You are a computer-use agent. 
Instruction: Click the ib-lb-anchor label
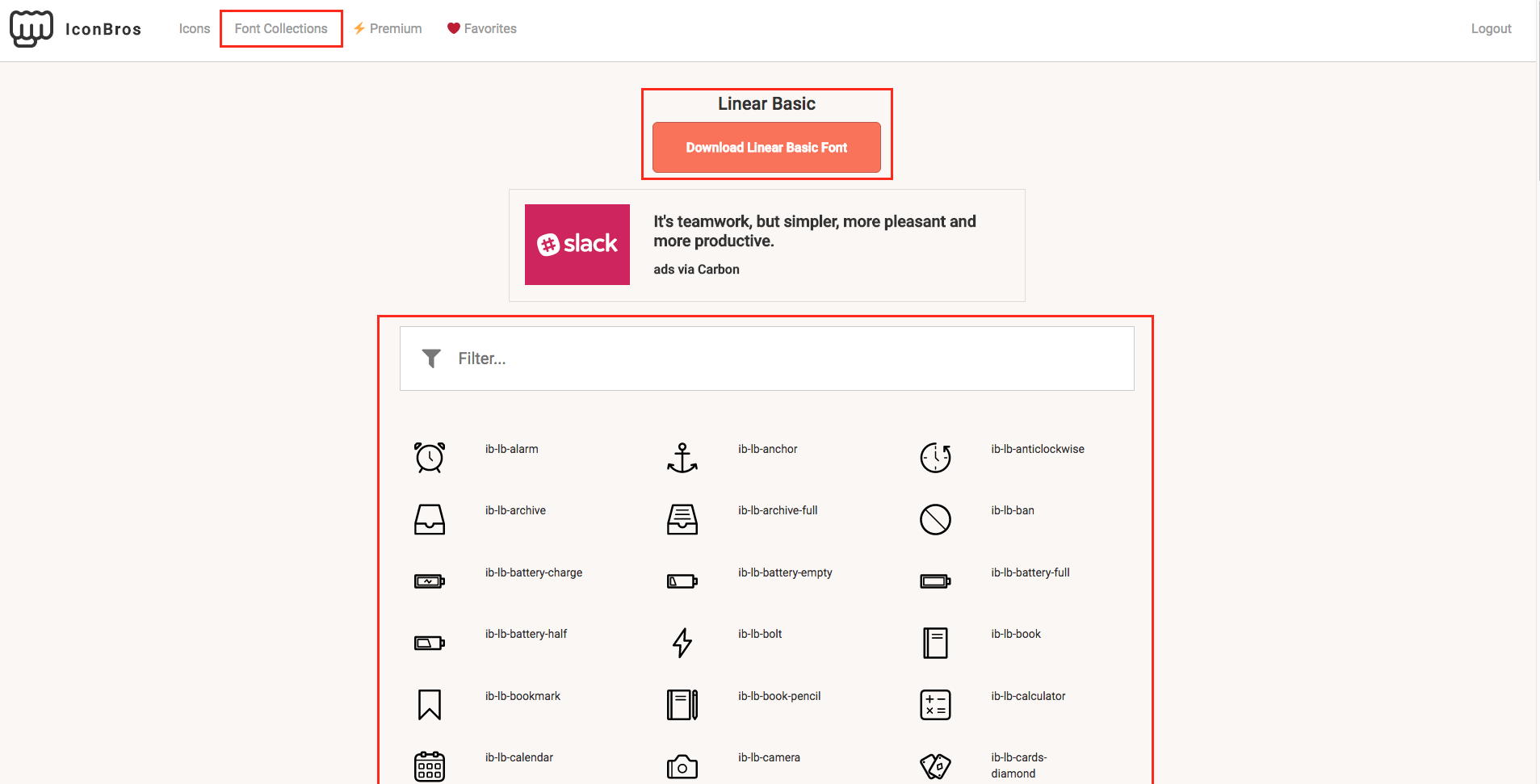click(x=767, y=449)
